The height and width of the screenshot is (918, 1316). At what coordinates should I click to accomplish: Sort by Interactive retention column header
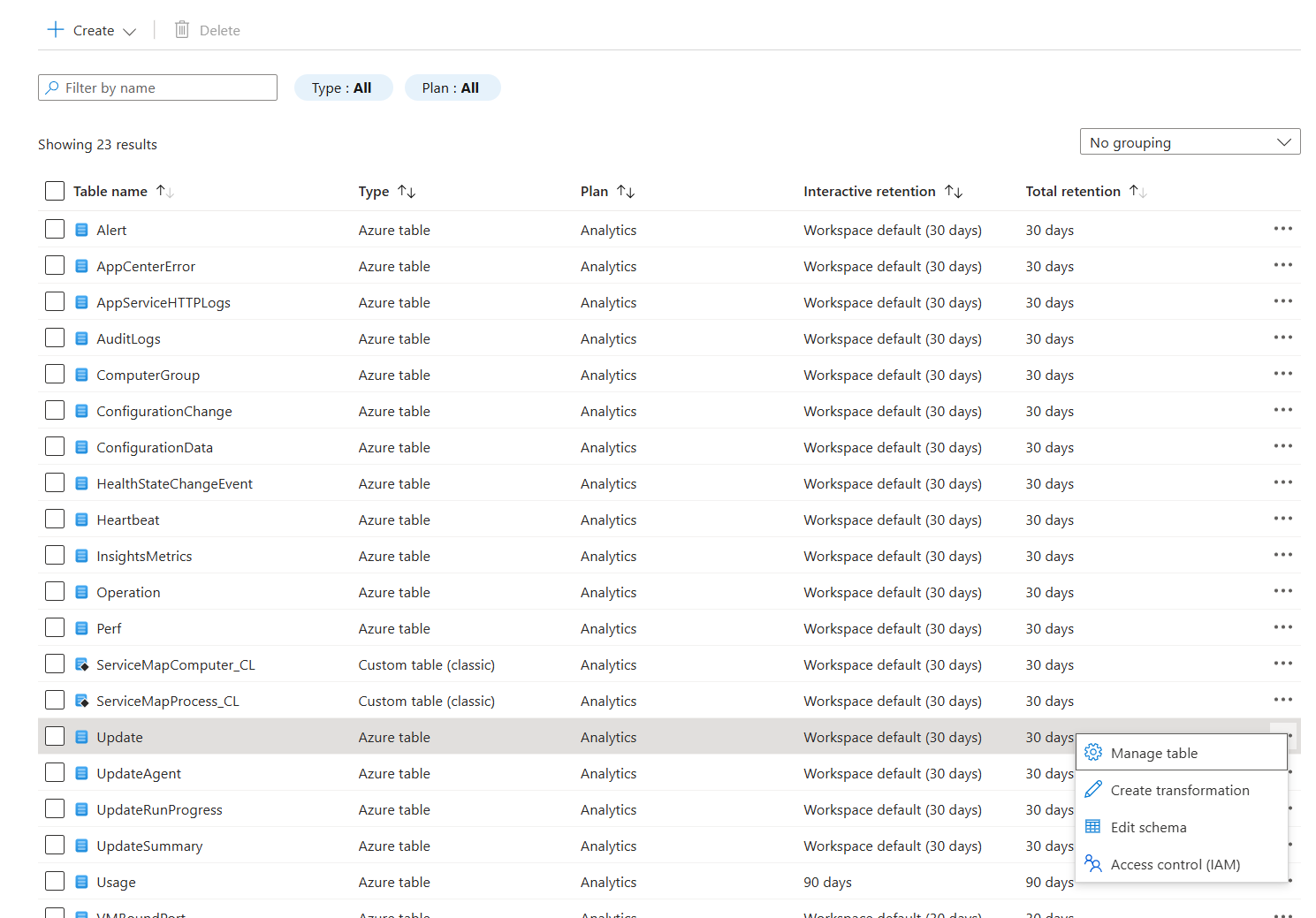click(882, 191)
